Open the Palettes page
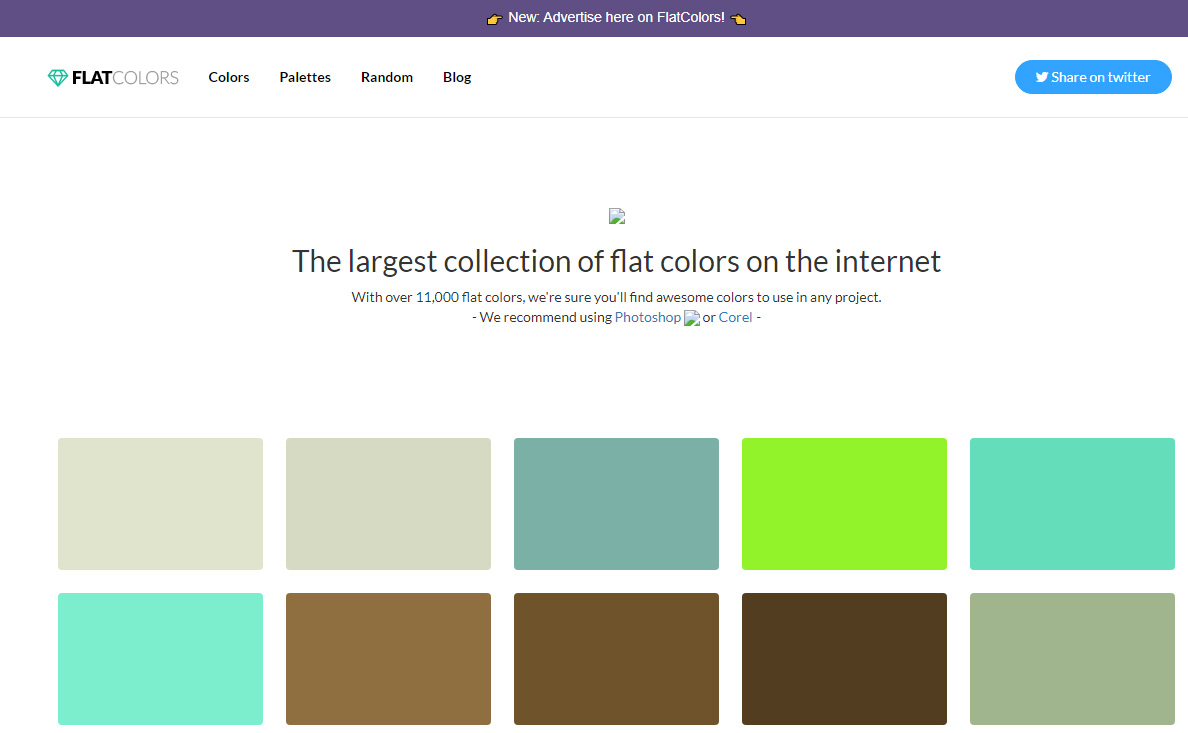Viewport: 1188px width, 733px height. pyautogui.click(x=305, y=77)
